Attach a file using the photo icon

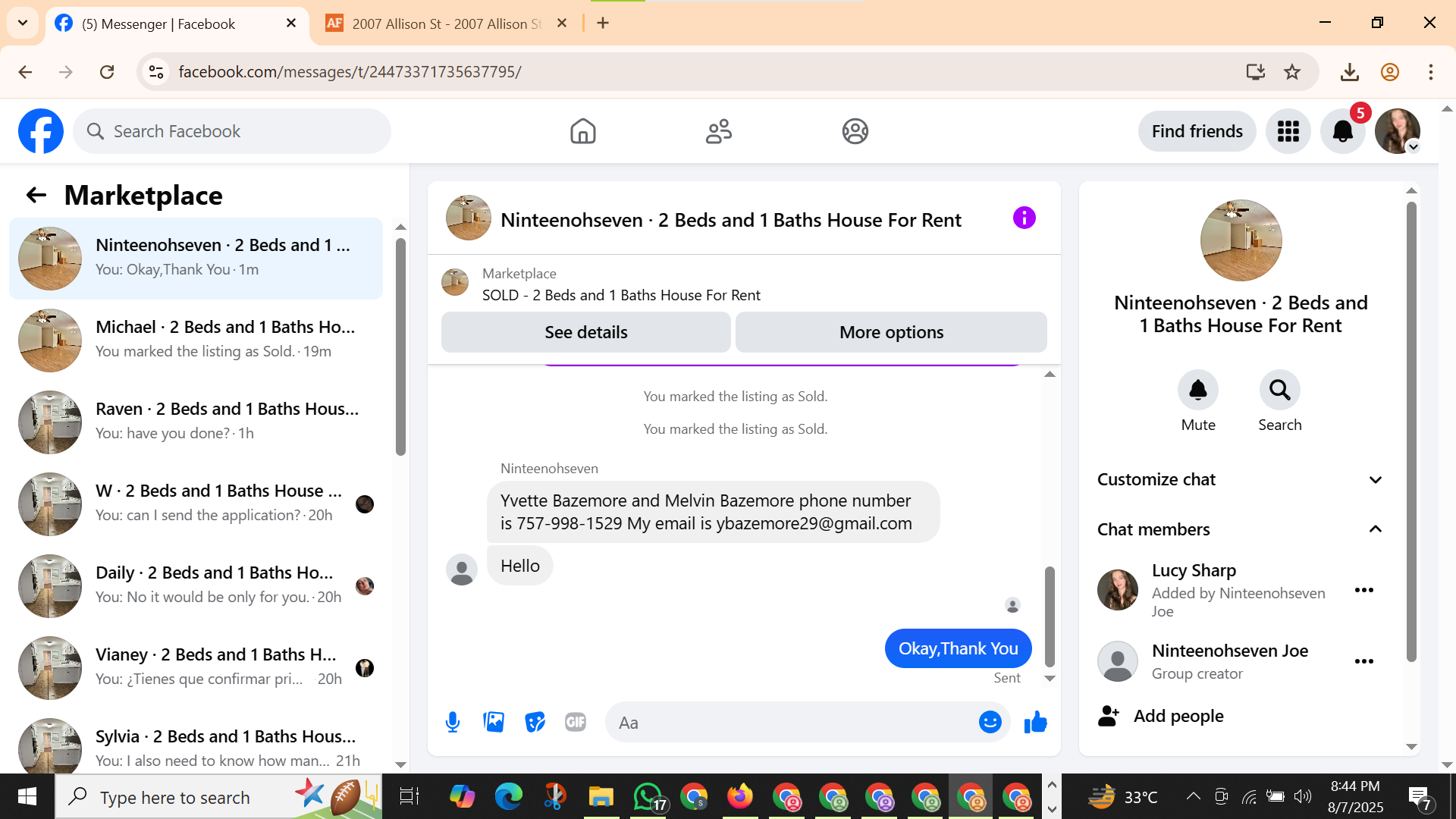pyautogui.click(x=494, y=722)
